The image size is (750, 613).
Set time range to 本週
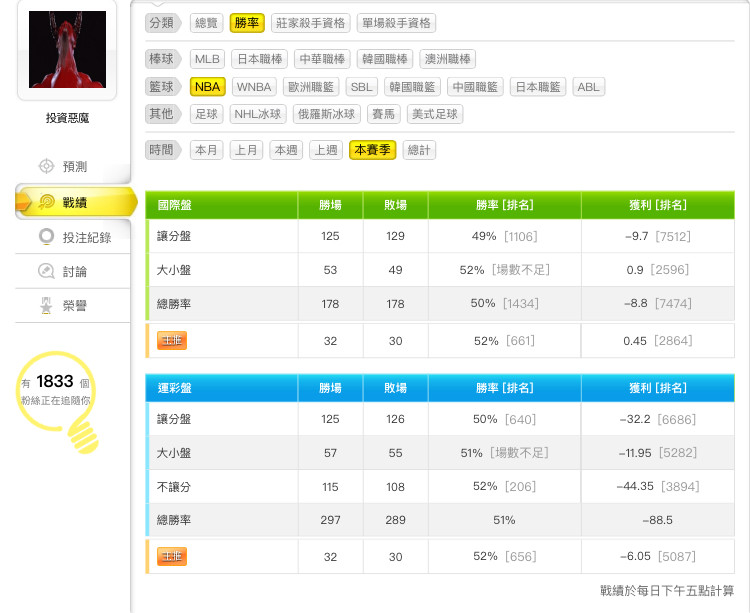(286, 150)
